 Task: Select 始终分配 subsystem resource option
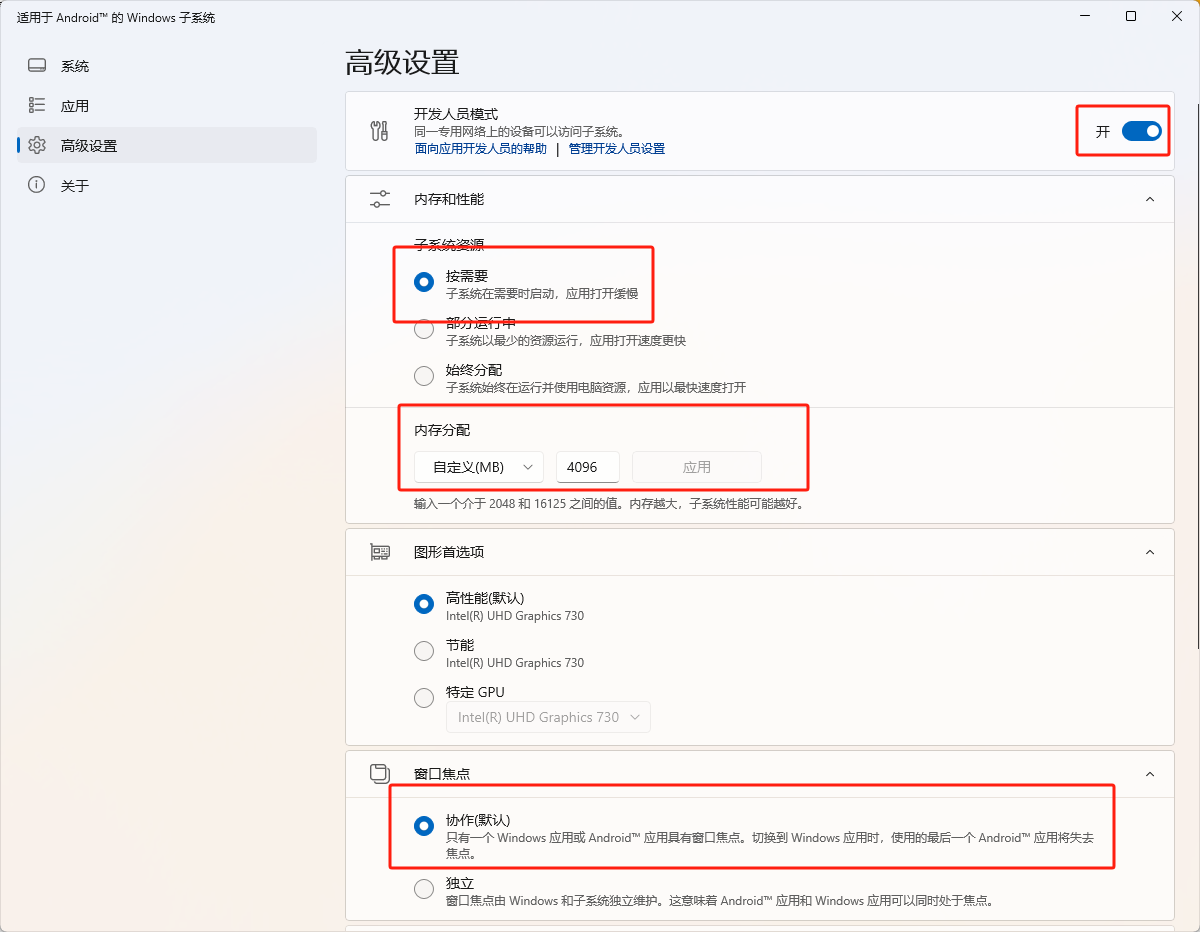(x=424, y=376)
